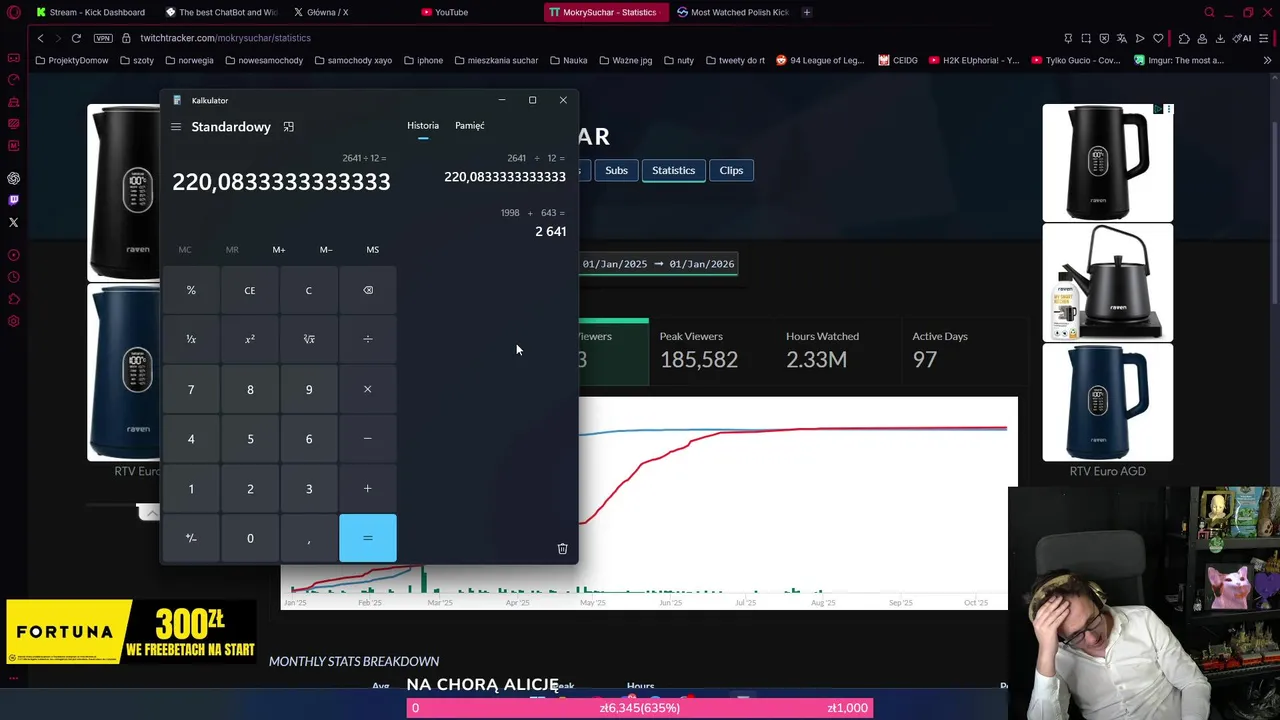Screen dimensions: 1280x720
Task: Switch to The best ChatBot browser tab
Action: click(x=221, y=12)
